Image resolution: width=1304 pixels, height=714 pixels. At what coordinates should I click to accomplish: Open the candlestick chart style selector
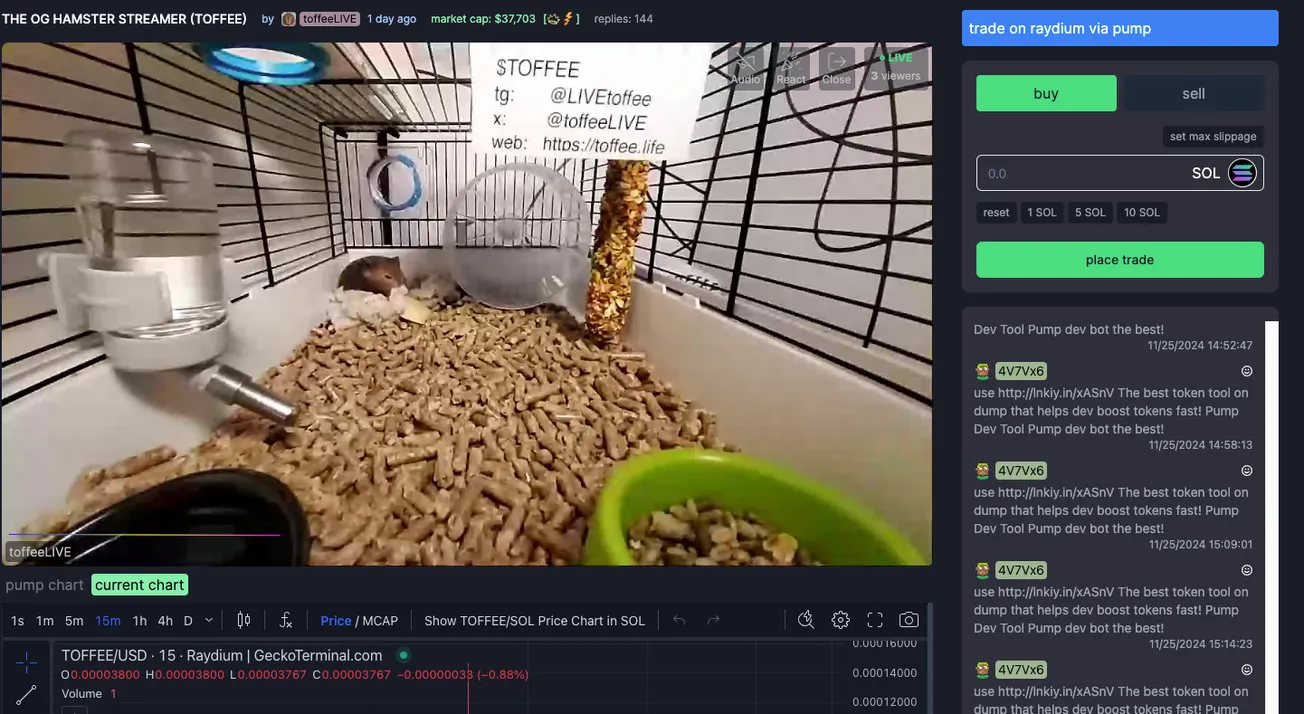click(243, 620)
